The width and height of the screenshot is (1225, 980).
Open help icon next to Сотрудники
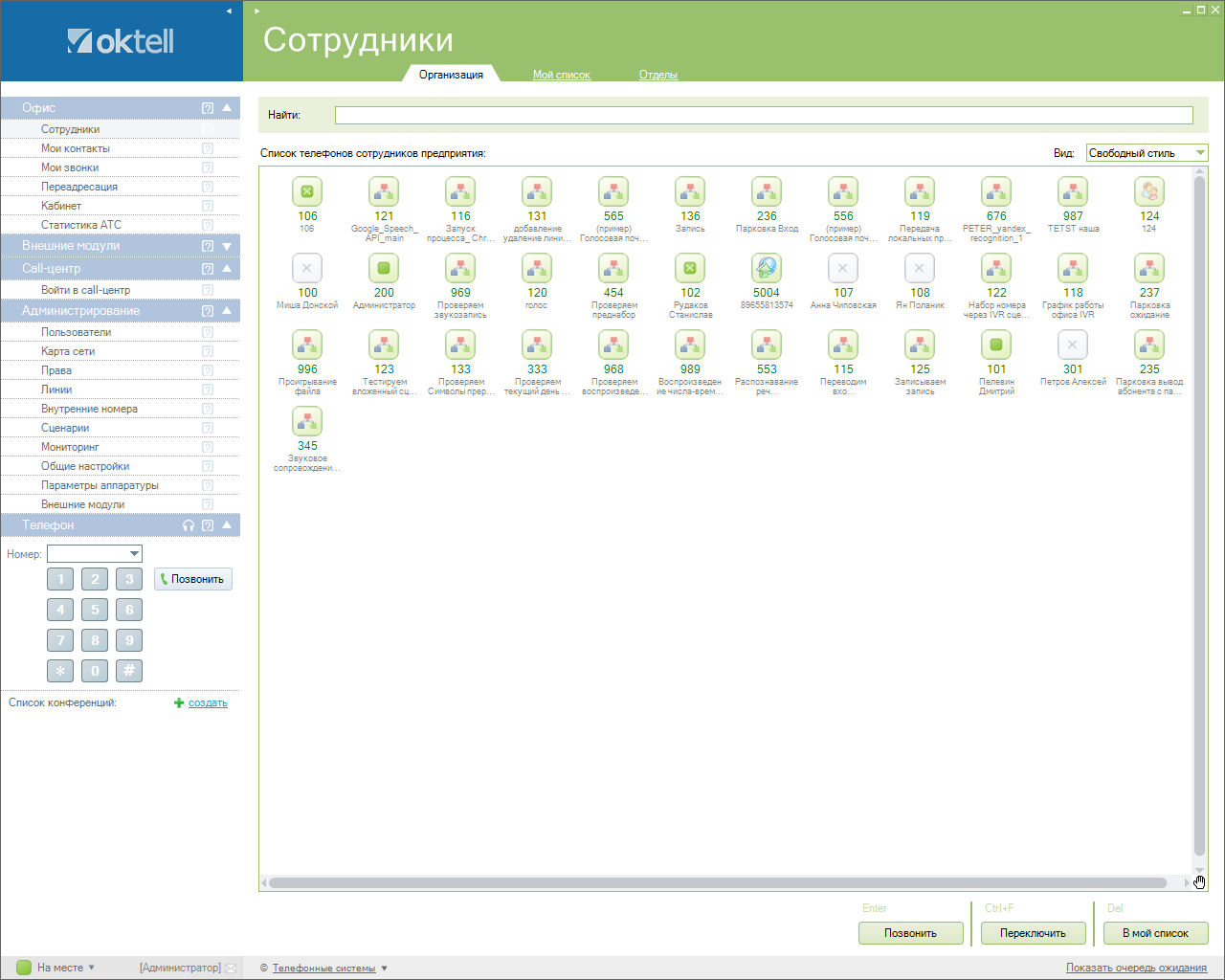[208, 129]
